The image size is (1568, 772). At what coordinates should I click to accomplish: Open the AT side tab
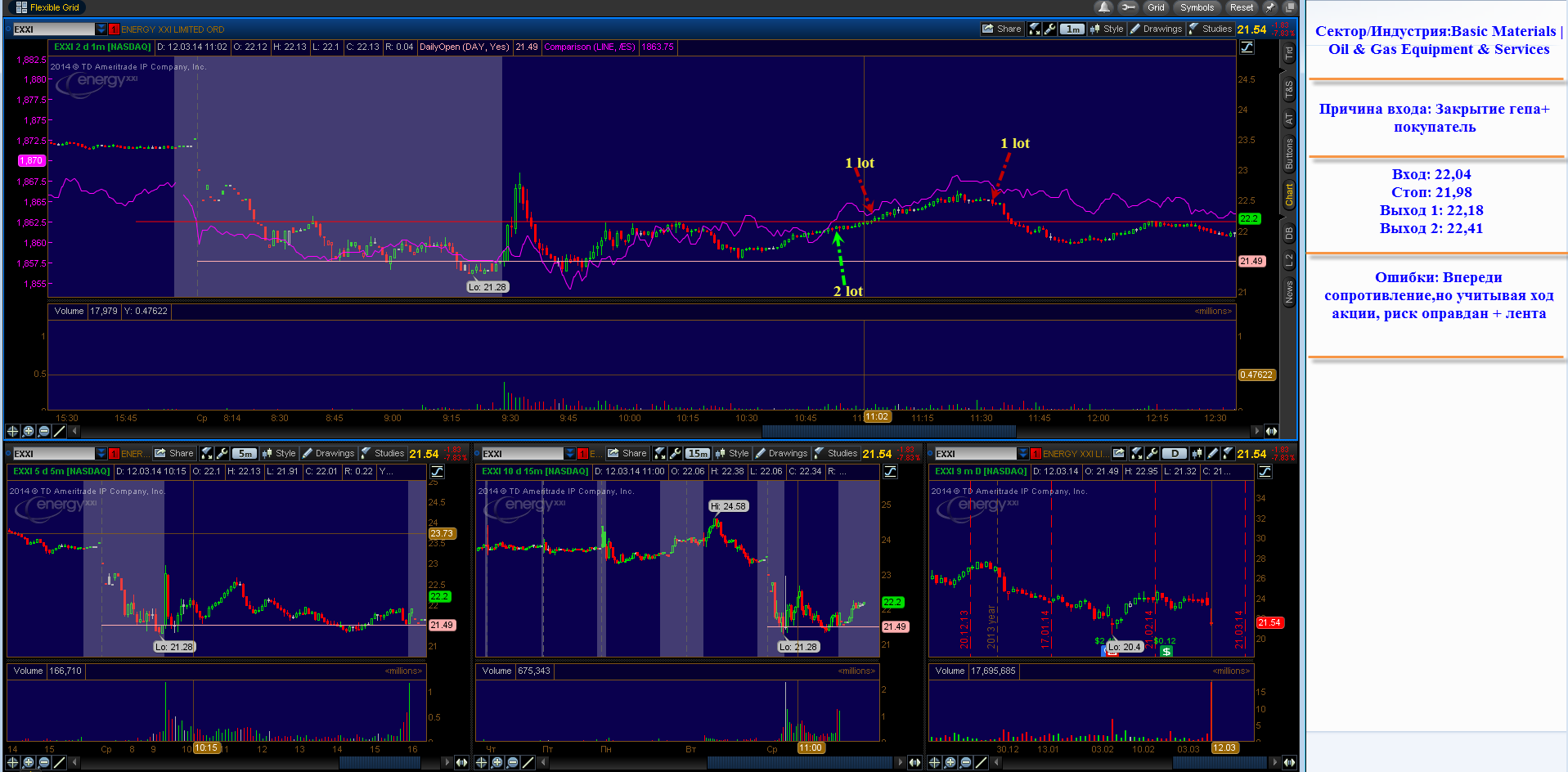pyautogui.click(x=1289, y=119)
